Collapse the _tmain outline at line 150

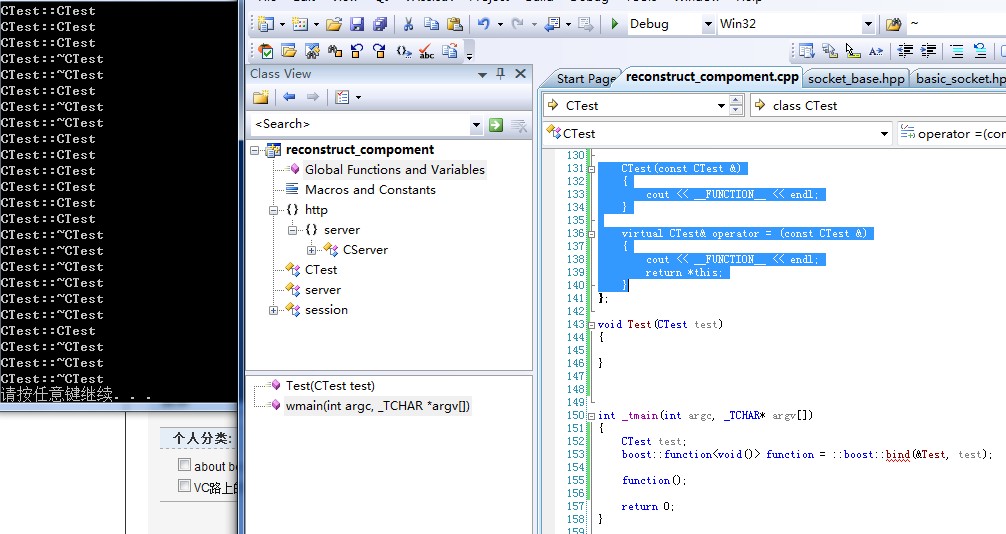[592, 416]
